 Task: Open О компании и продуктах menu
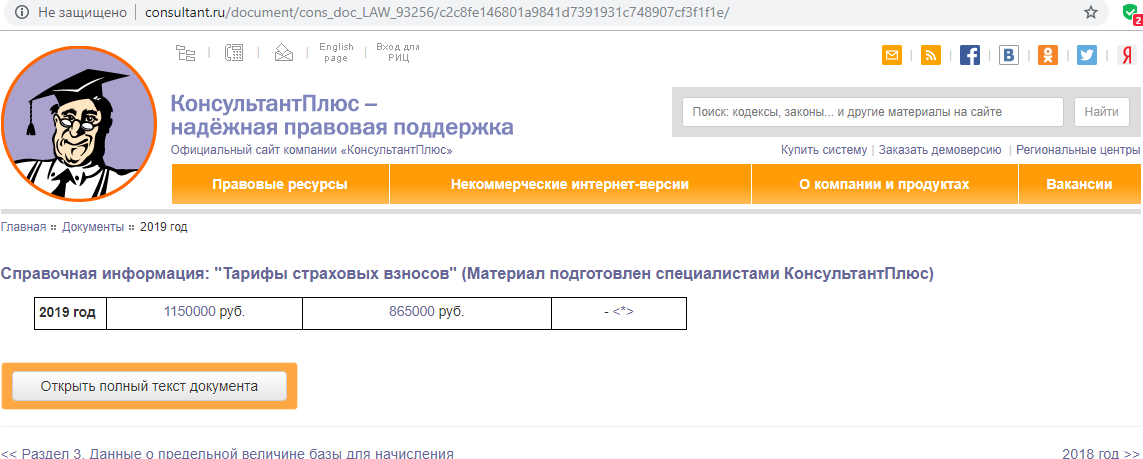tap(884, 184)
